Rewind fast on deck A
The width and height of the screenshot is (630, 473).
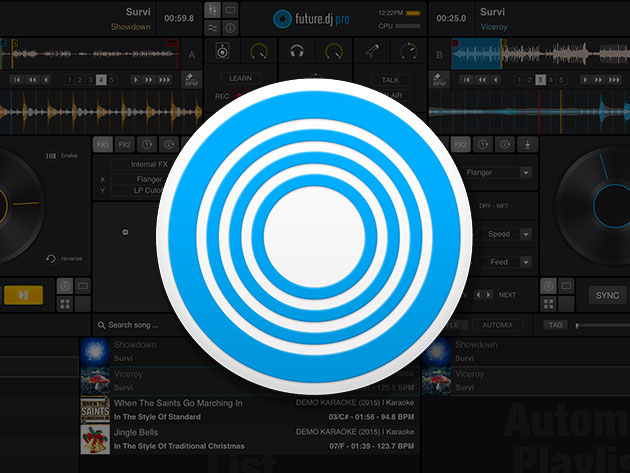[32, 80]
